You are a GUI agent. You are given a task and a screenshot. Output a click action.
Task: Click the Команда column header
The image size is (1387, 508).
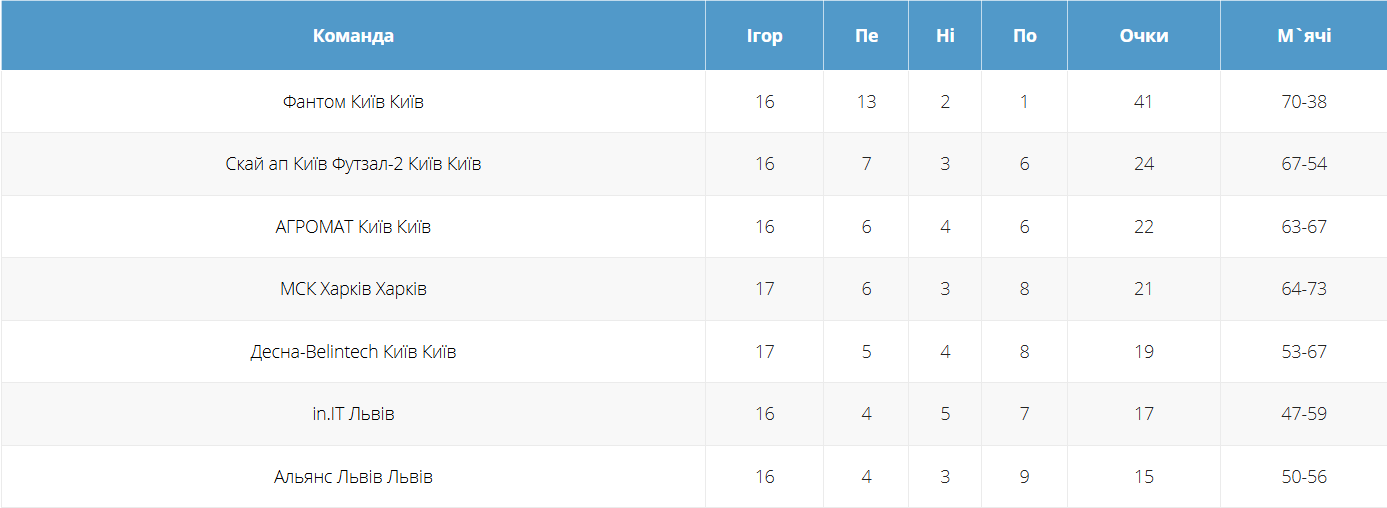353,36
